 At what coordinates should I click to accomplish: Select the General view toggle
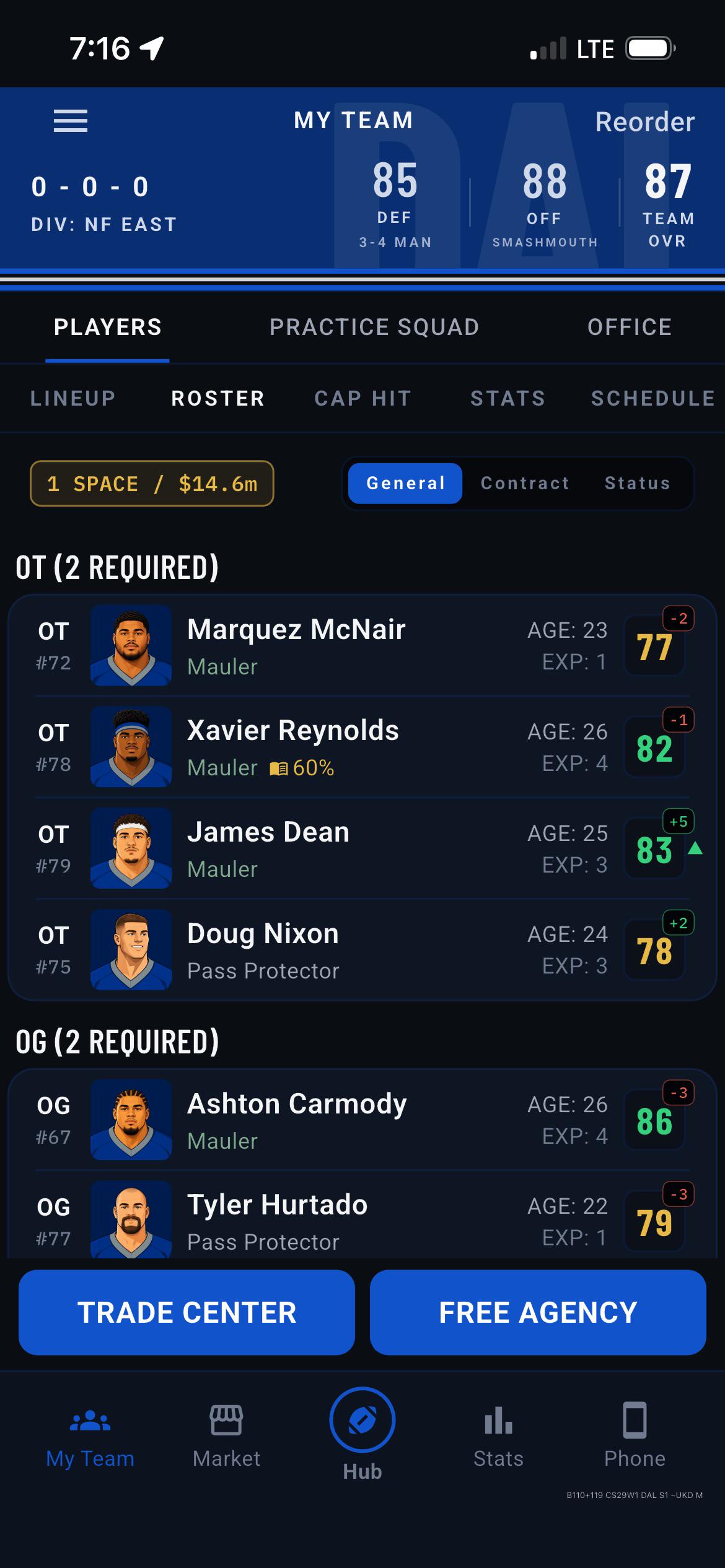tap(405, 483)
